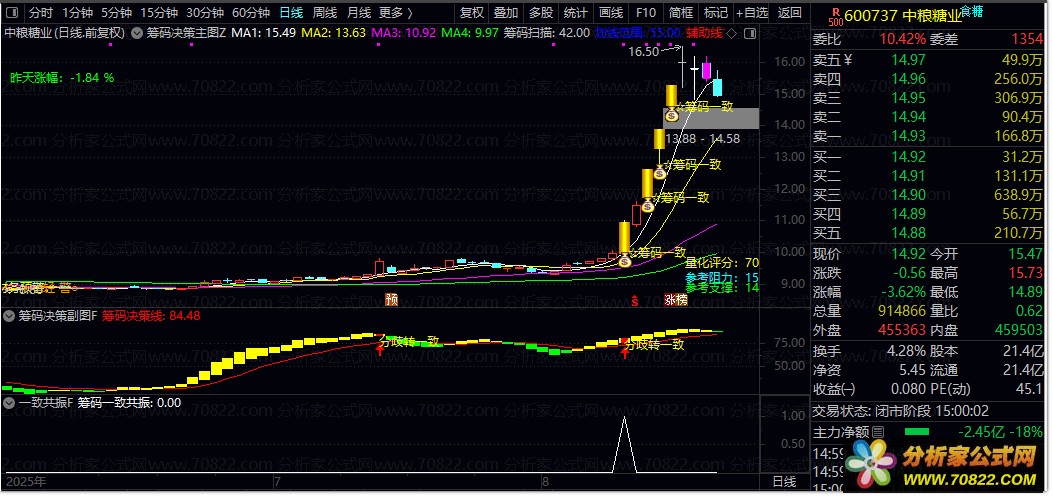Click the 涨榜 marker under chart
This screenshot has width=1053, height=496.
coord(676,300)
